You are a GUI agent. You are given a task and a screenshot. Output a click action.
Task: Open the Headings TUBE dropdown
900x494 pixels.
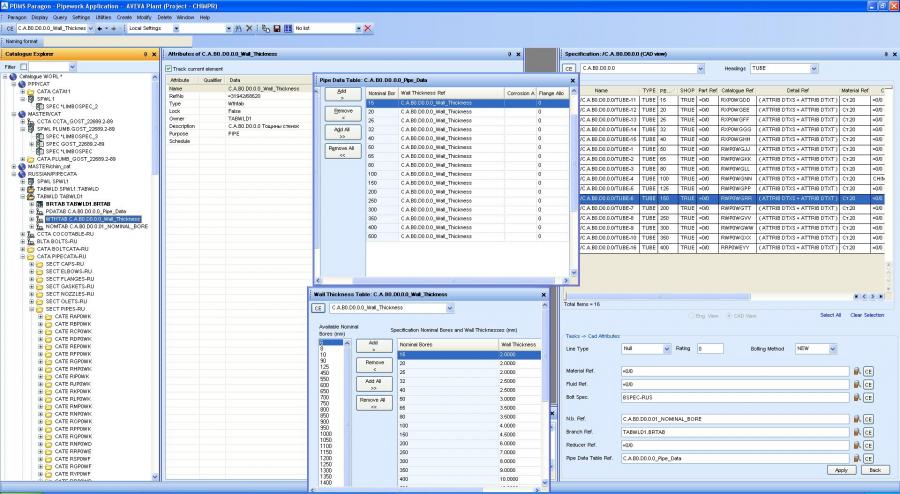point(814,68)
